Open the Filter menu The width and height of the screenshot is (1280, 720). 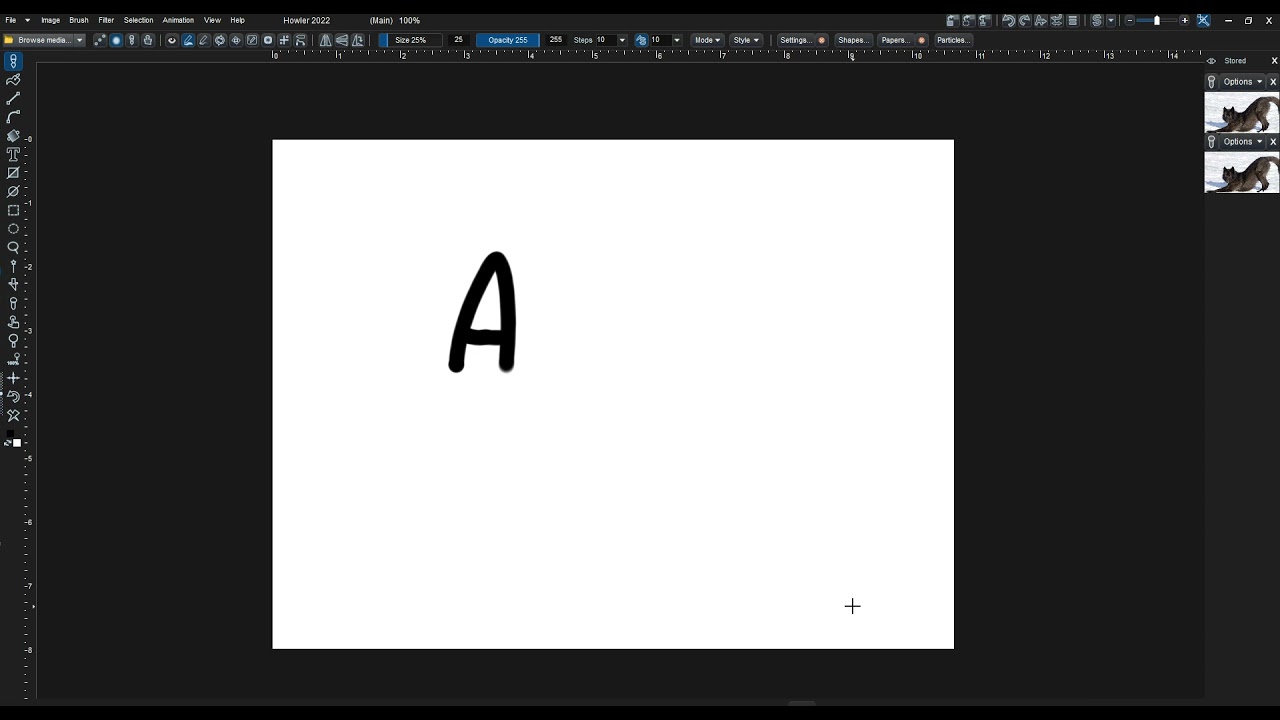[106, 20]
